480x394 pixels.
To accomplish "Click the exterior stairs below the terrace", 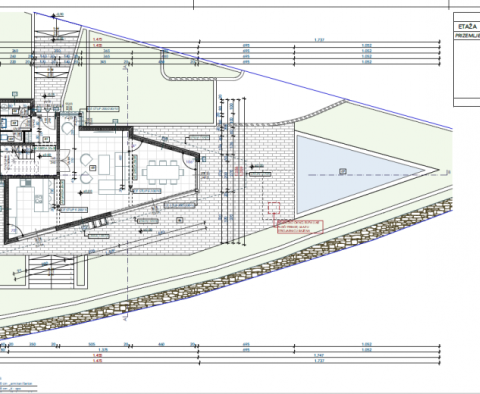I will [x=51, y=271].
